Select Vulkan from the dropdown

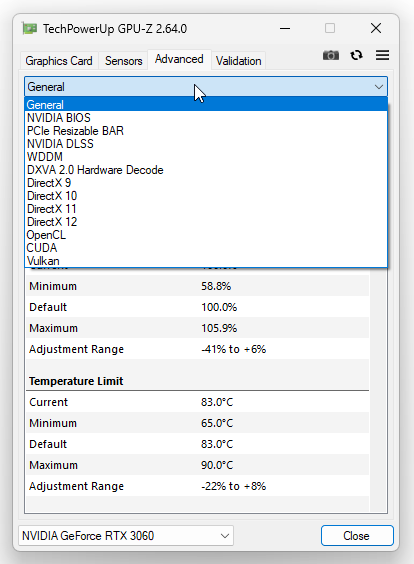coord(206,261)
